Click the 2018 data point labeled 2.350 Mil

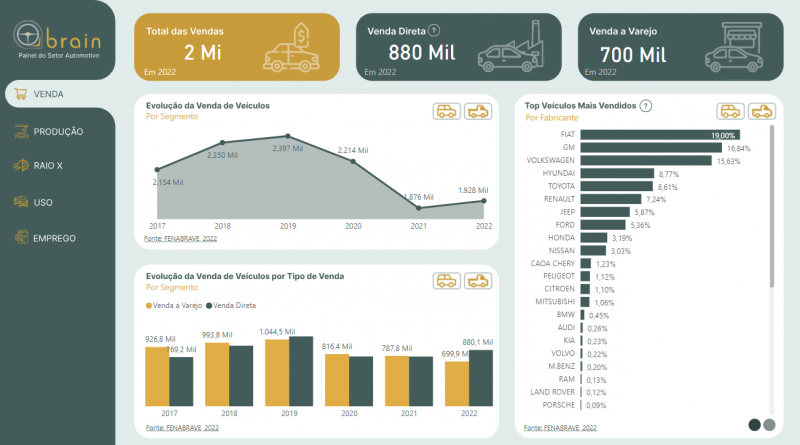[x=222, y=142]
